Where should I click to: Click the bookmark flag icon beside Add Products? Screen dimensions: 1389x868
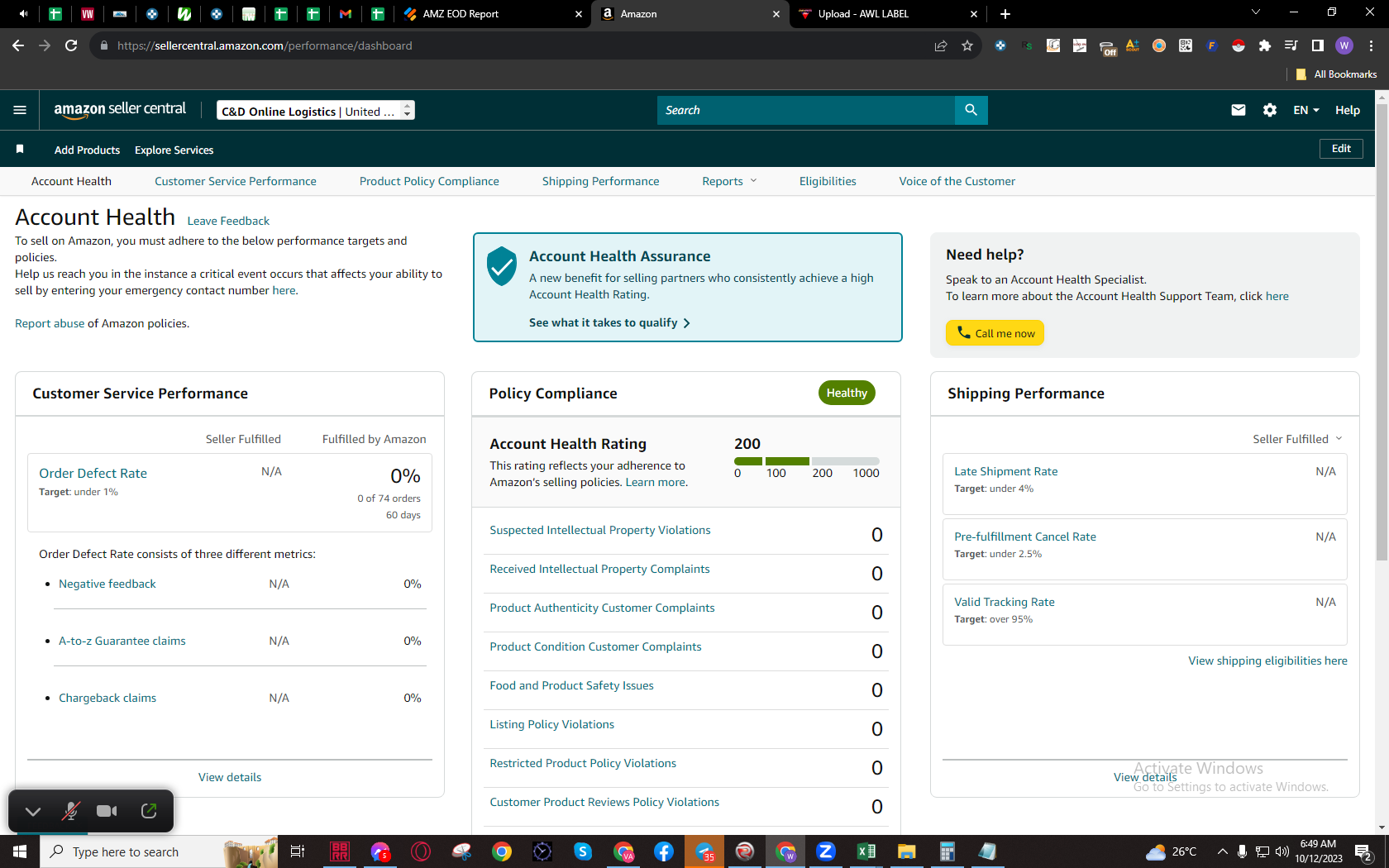click(20, 149)
